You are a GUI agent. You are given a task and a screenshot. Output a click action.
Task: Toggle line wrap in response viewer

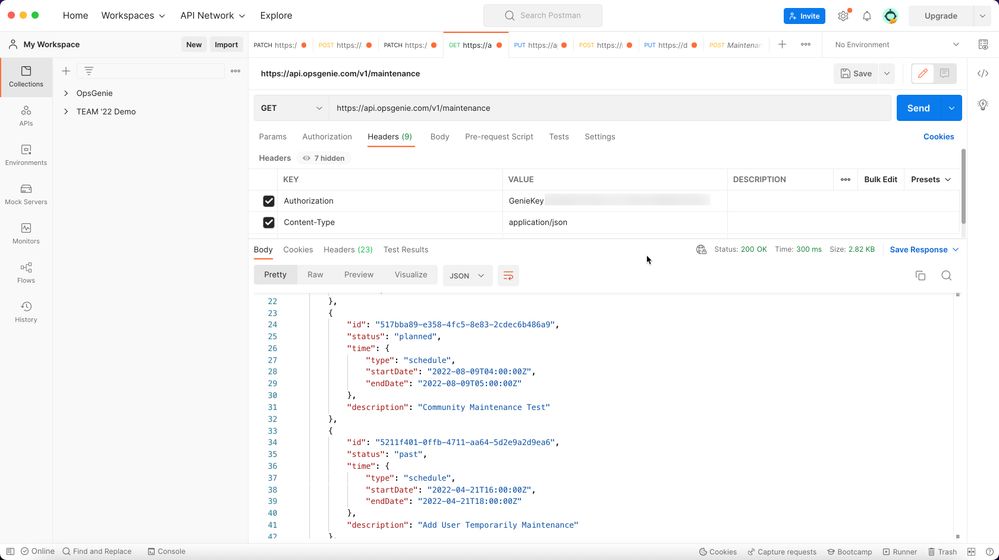click(508, 275)
